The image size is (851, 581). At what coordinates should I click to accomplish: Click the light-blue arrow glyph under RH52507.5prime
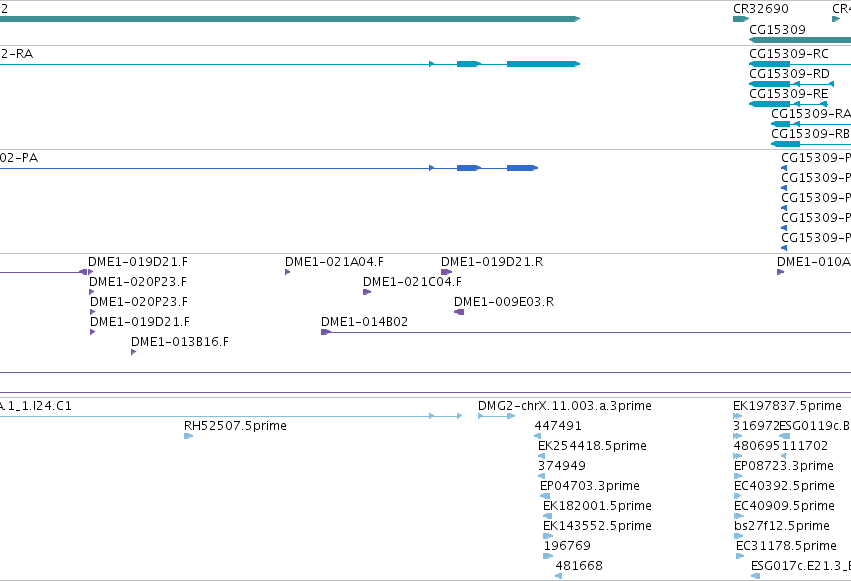[188, 436]
